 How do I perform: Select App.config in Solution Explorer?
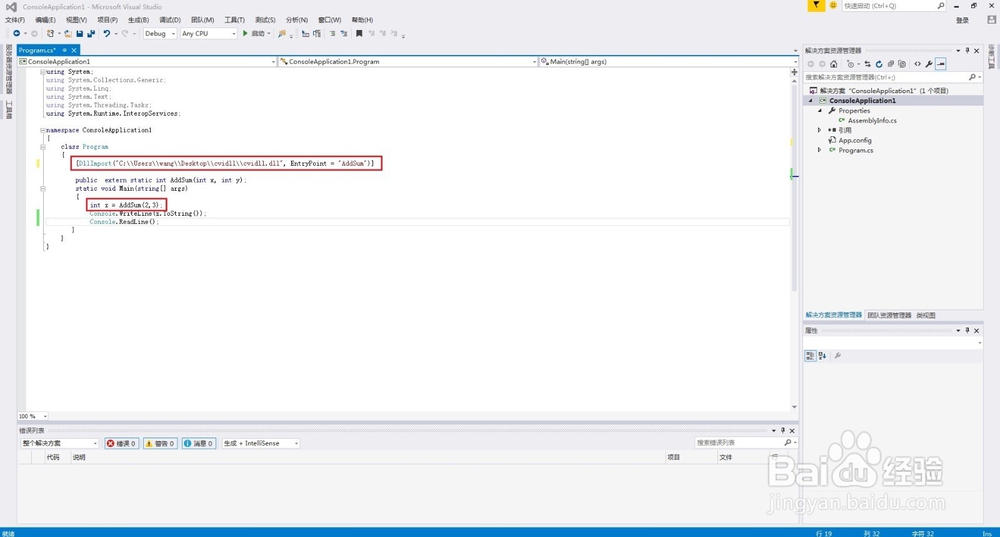coord(855,140)
